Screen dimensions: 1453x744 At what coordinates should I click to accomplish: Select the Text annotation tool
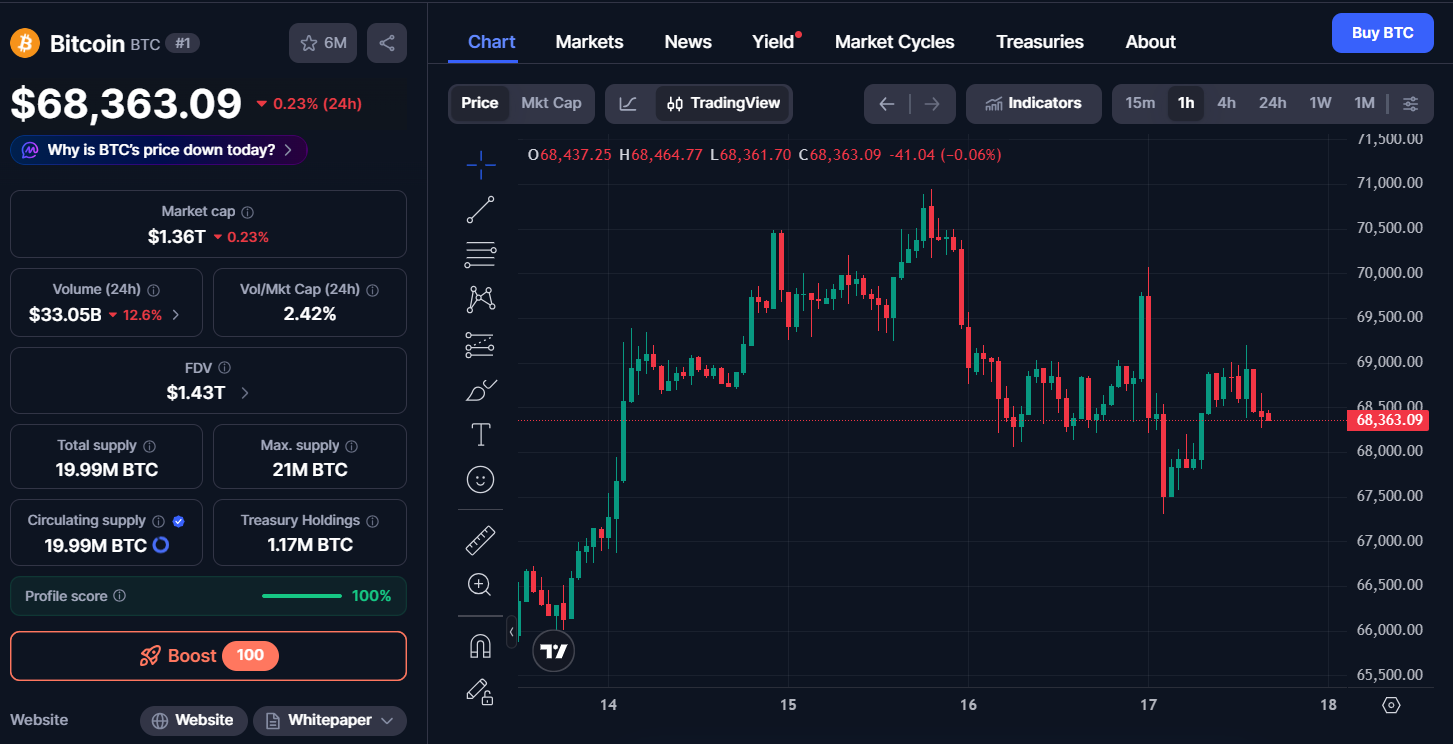481,435
